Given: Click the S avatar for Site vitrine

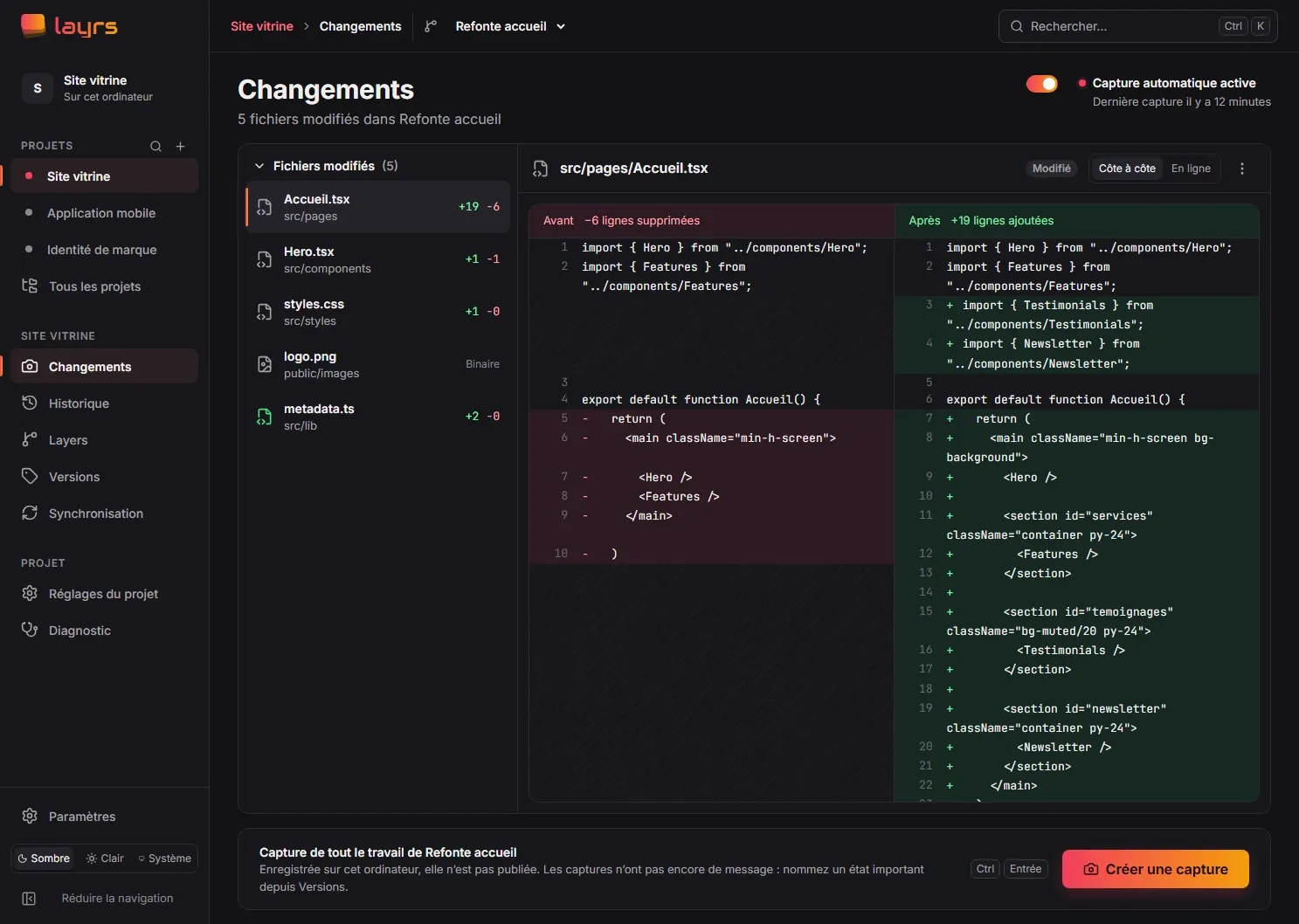Looking at the screenshot, I should click(x=38, y=88).
